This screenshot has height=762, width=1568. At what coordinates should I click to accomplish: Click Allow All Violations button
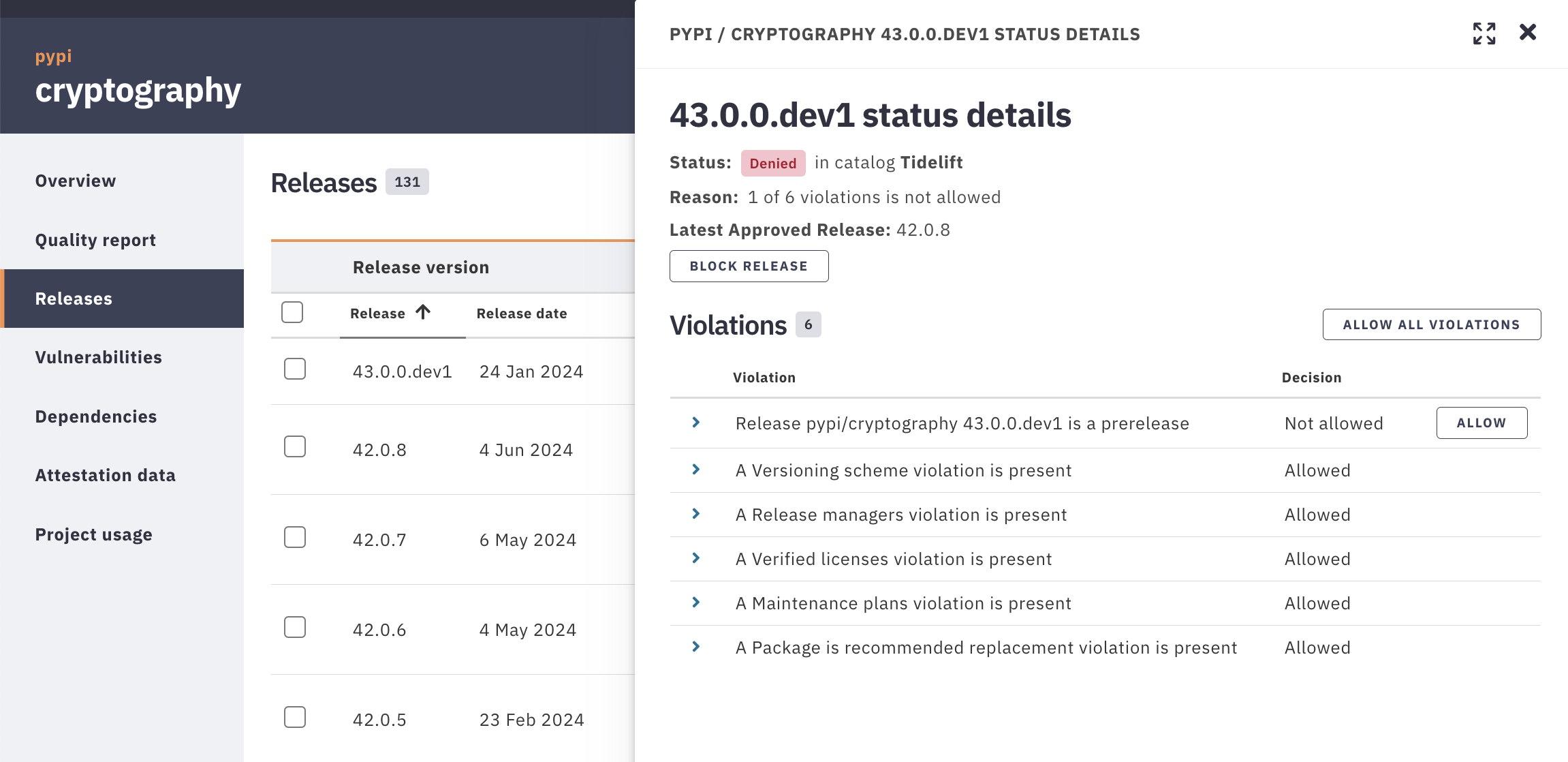pyautogui.click(x=1431, y=324)
